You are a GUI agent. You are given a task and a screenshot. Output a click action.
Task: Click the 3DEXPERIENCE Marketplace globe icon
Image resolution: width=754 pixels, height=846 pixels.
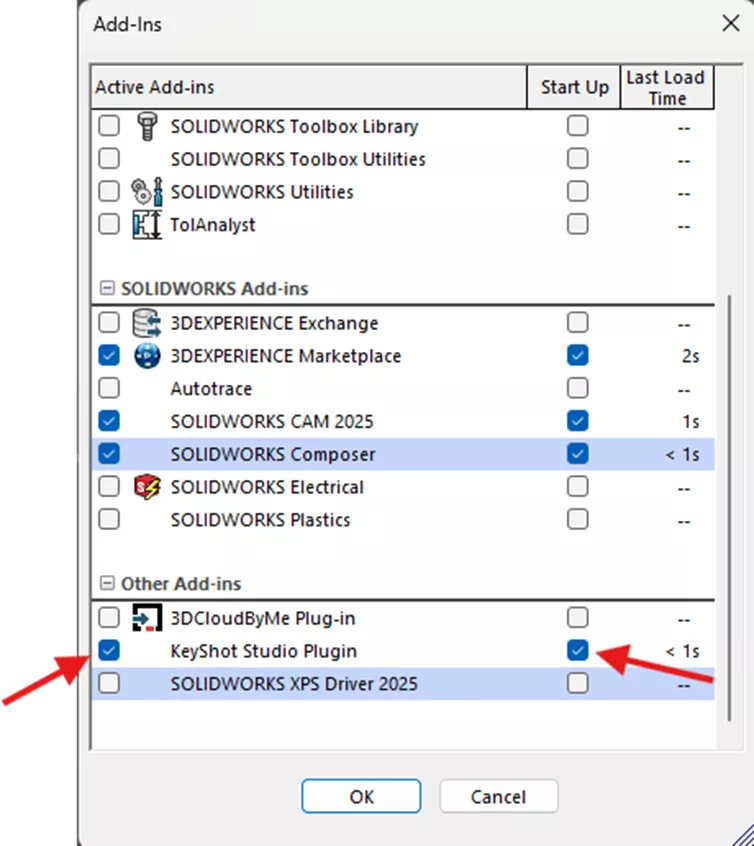(x=147, y=356)
